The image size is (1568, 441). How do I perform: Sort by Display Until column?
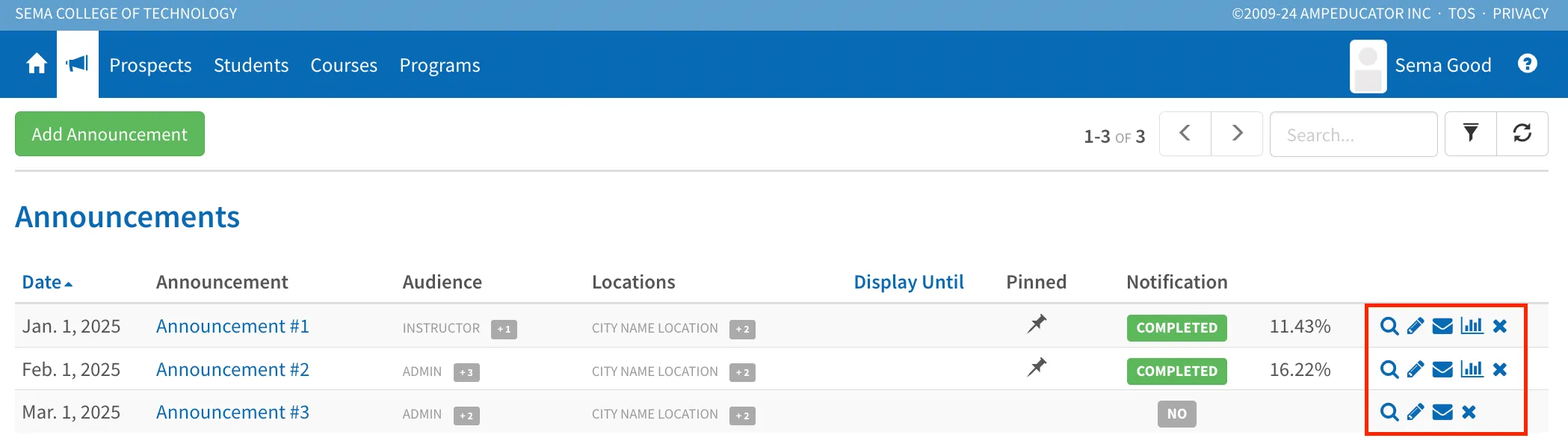[909, 283]
